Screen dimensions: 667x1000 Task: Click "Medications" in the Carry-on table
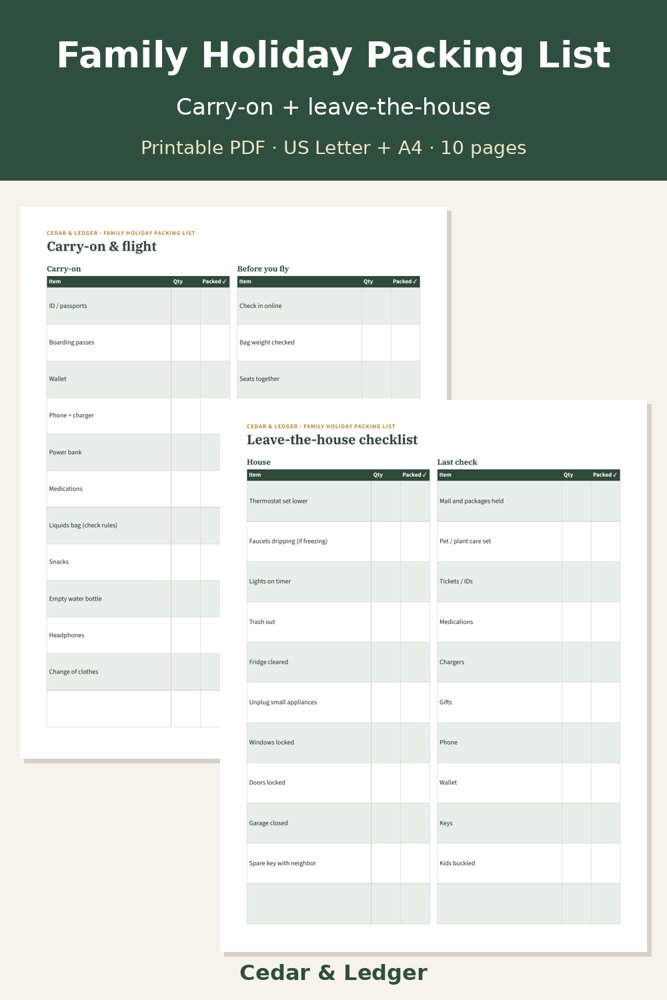(x=66, y=489)
